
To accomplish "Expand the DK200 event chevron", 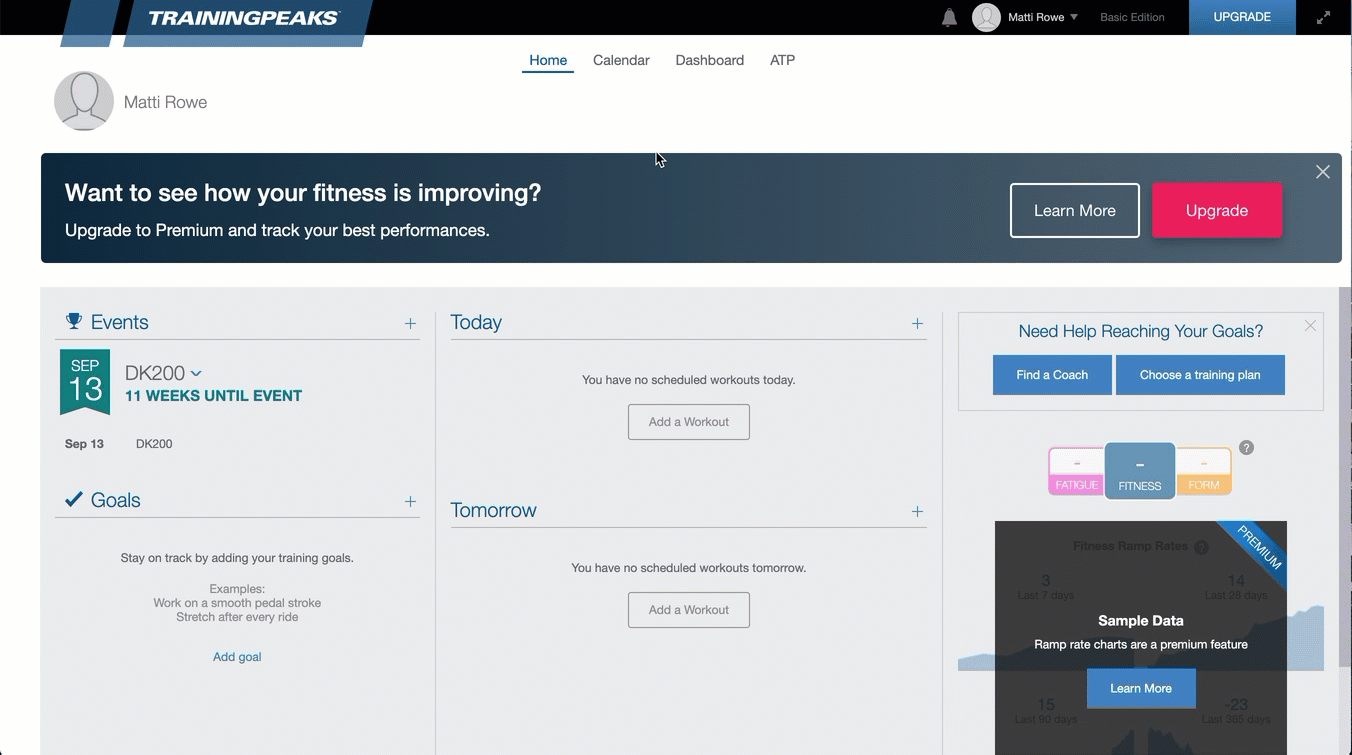I will (196, 374).
